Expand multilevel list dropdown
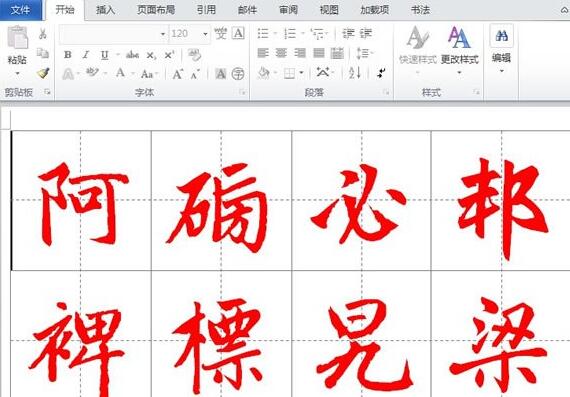The height and width of the screenshot is (397, 570). [327, 34]
